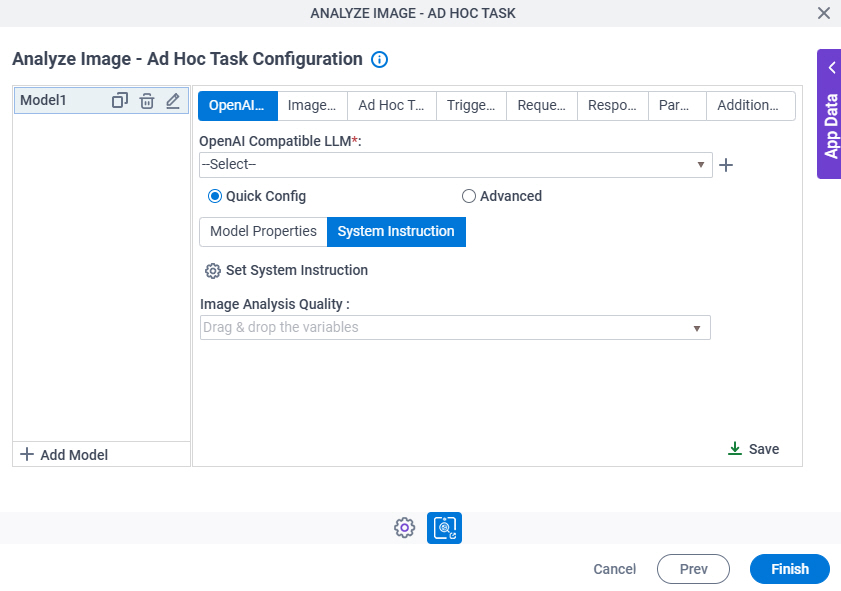Click the App Data vertical label

[831, 126]
